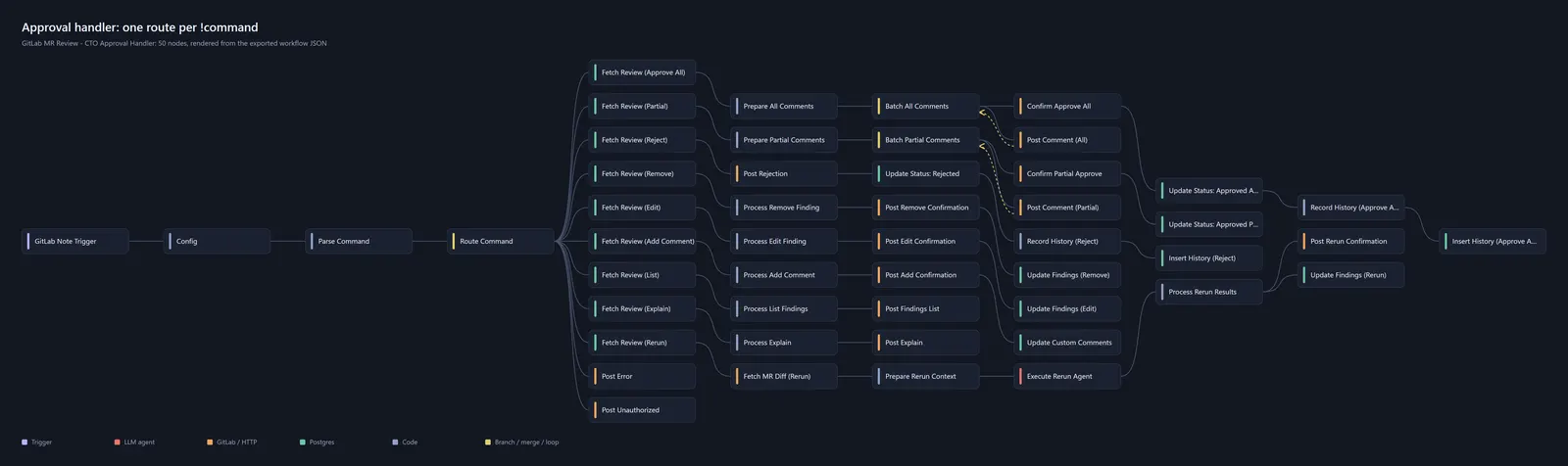Click the Process Remove Finding node
Screen dimensions: 1568x466
(784, 208)
